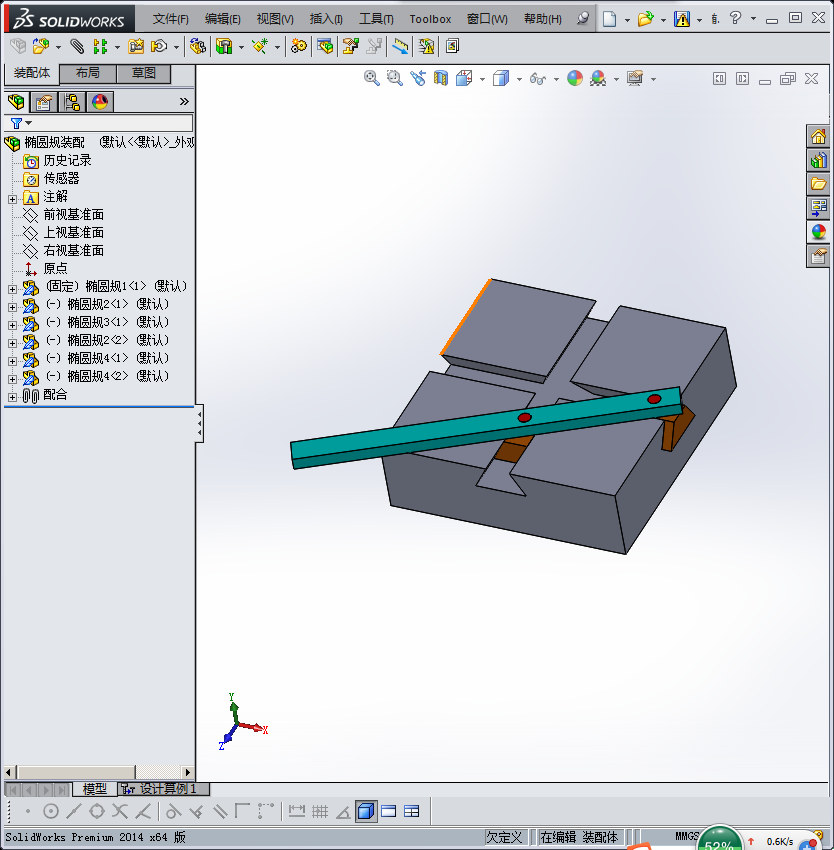Open the PropertyManager tab icon
Screen dimensions: 834x850
point(43,102)
